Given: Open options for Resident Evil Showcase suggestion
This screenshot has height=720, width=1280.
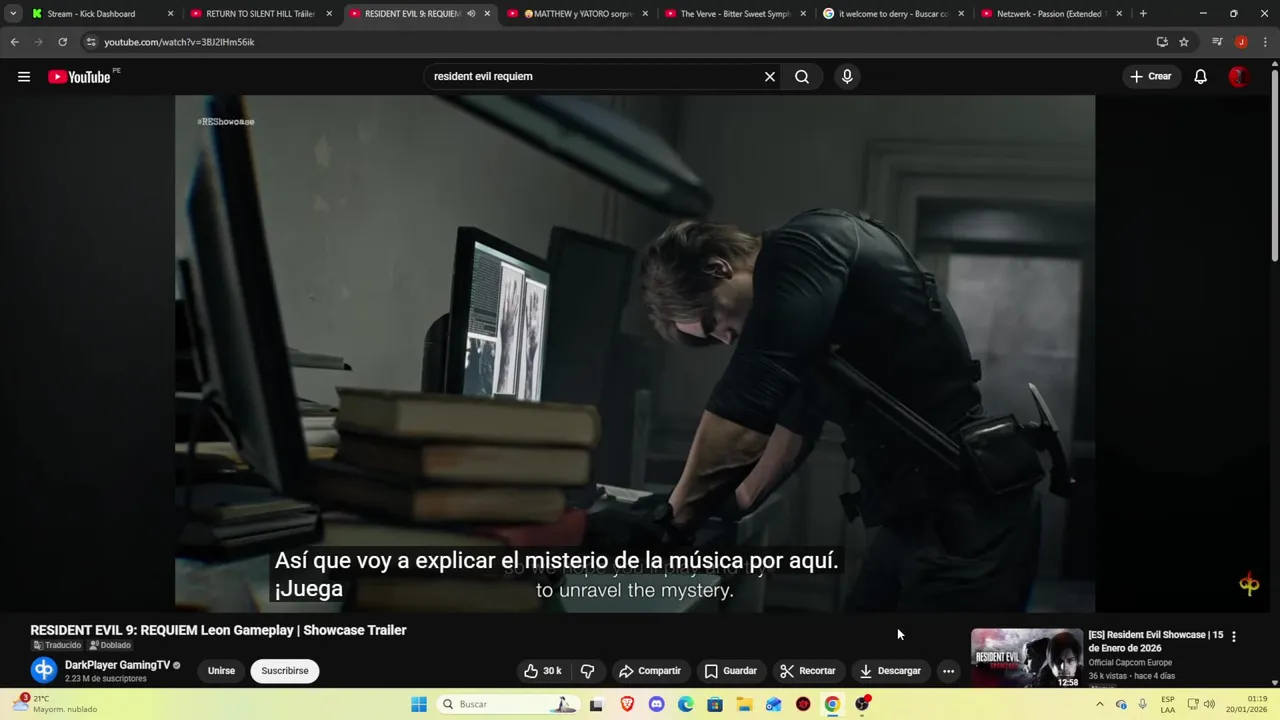Looking at the screenshot, I should [x=1233, y=636].
